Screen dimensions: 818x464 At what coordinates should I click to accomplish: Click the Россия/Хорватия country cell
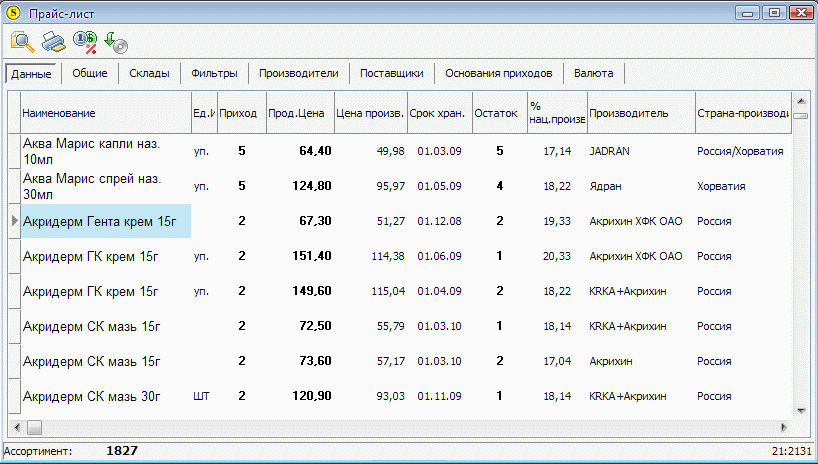point(740,151)
